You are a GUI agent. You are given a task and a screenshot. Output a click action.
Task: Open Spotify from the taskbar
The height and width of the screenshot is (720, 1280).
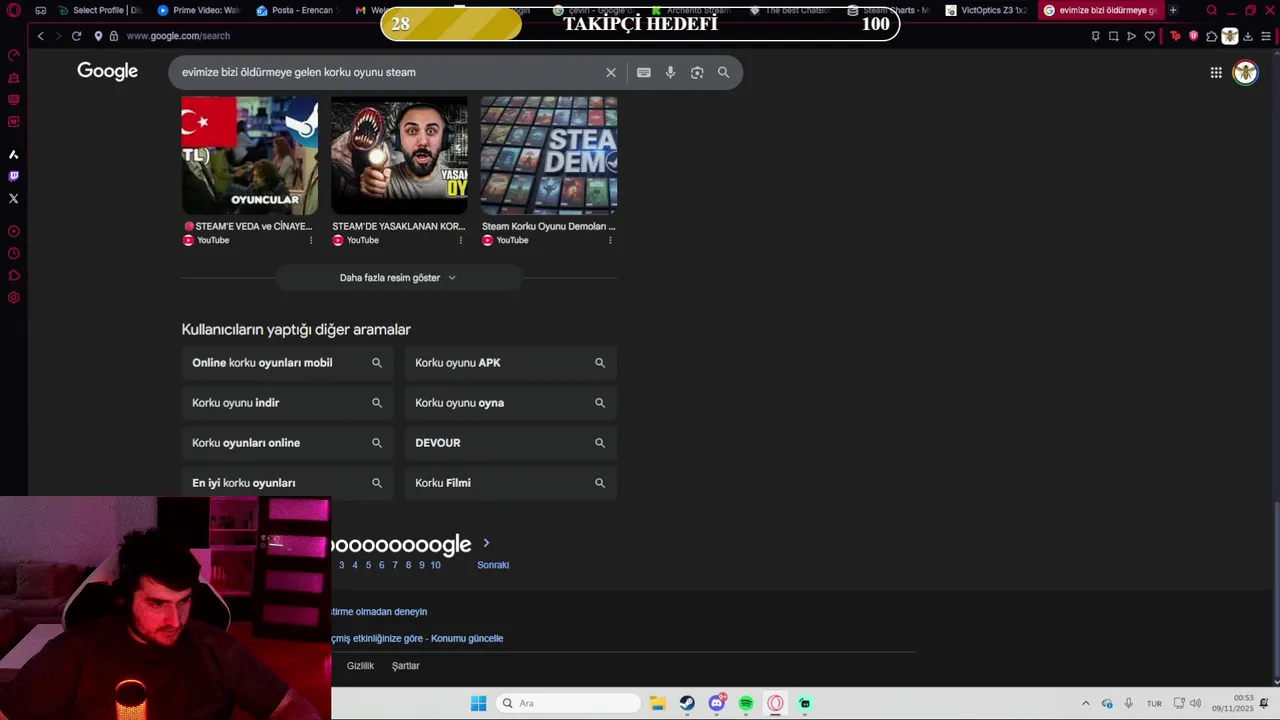pos(746,703)
